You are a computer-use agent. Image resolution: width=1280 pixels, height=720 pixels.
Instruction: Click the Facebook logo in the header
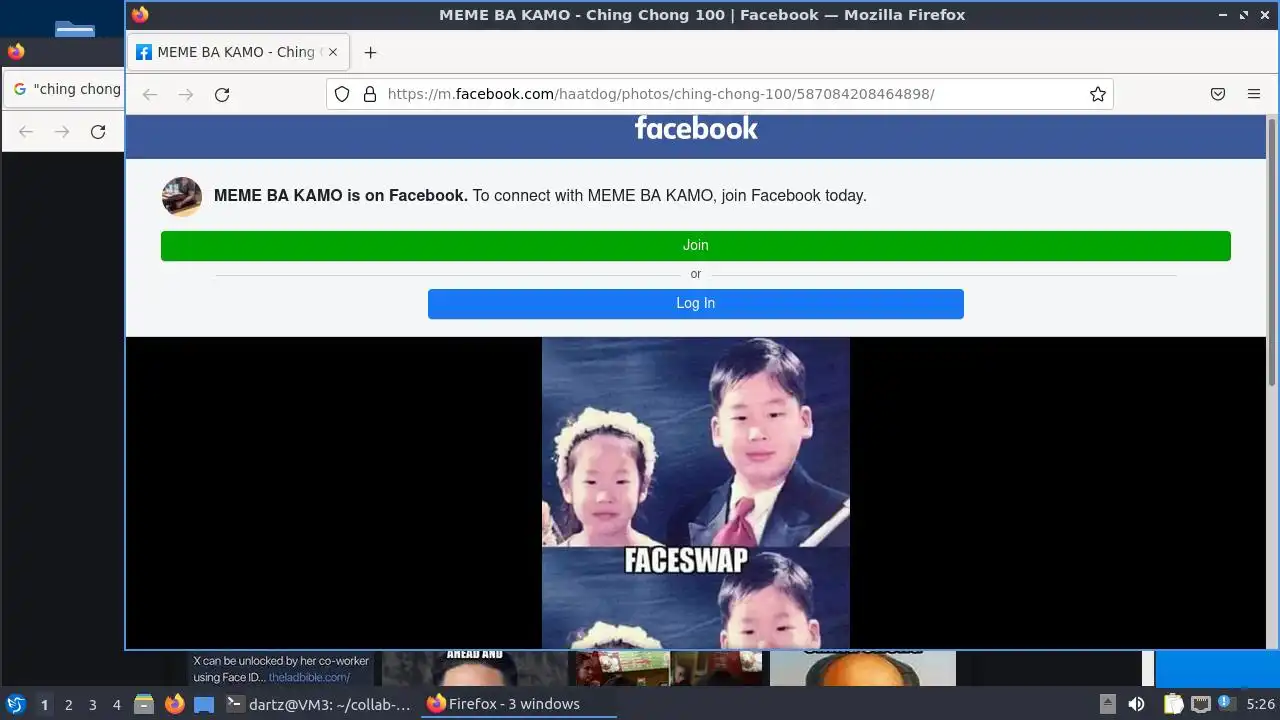(696, 128)
